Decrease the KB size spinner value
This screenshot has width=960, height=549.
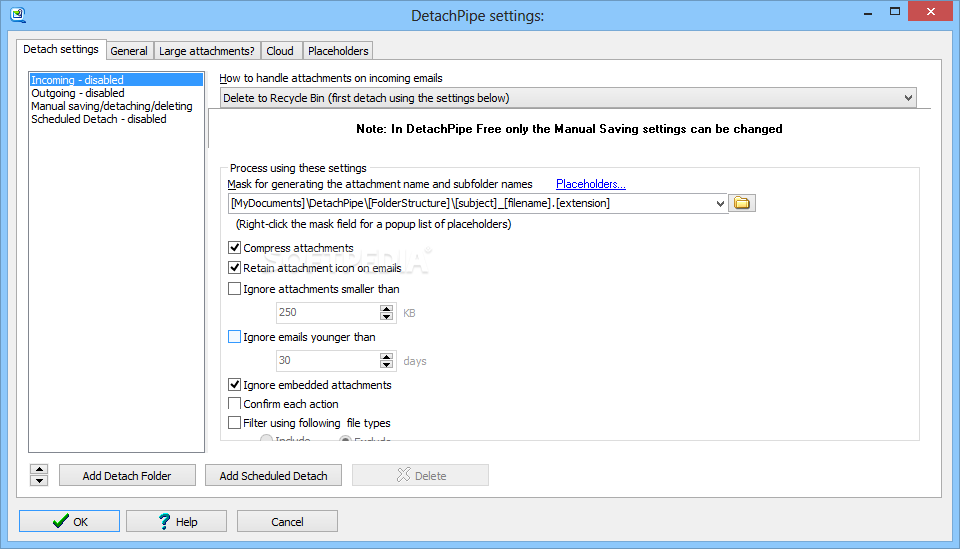tap(386, 317)
